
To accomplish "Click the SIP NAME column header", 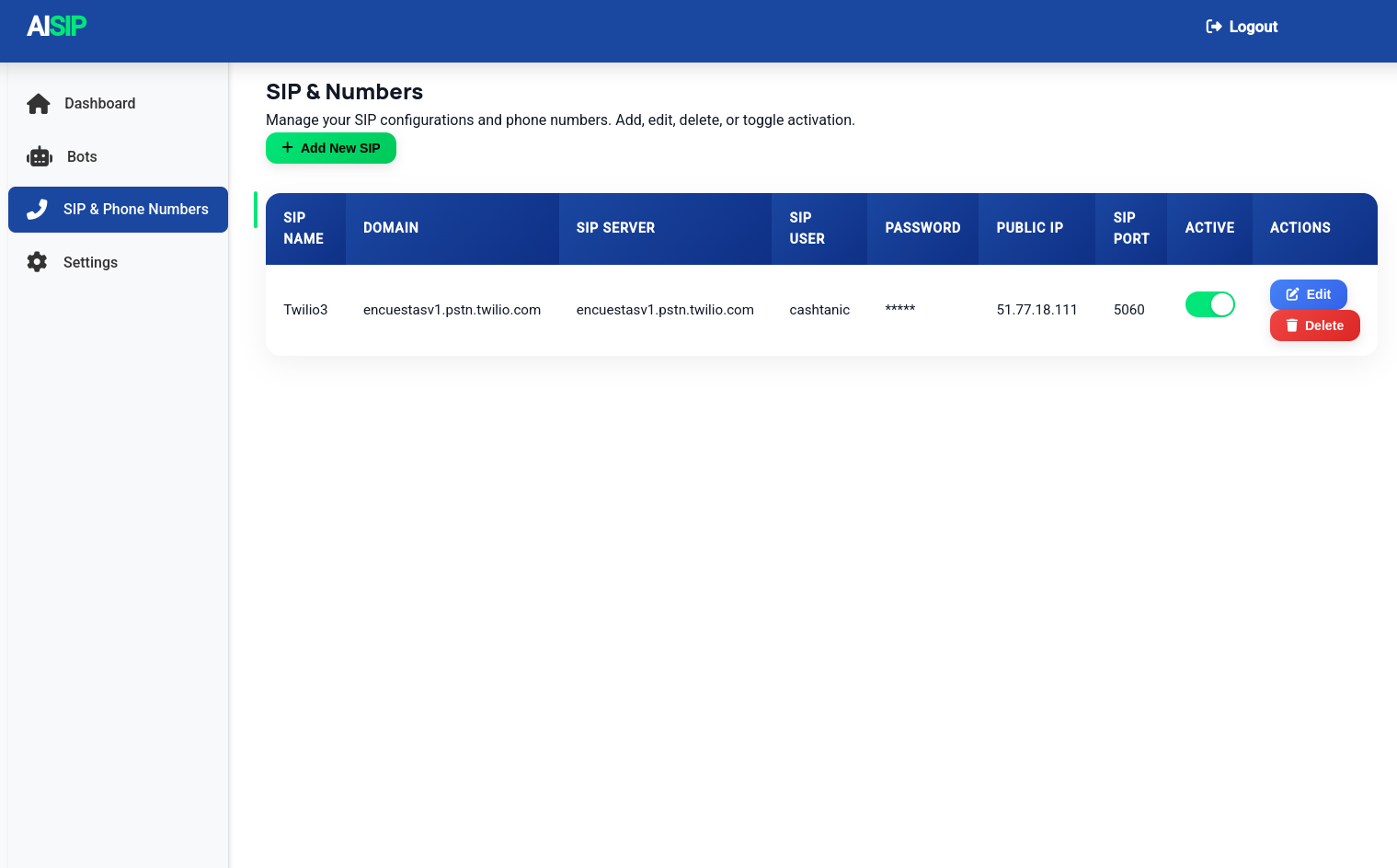I will [303, 228].
